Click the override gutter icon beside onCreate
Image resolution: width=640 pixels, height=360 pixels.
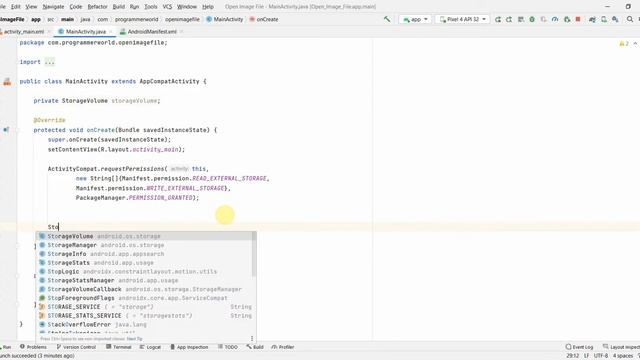pyautogui.click(x=6, y=130)
